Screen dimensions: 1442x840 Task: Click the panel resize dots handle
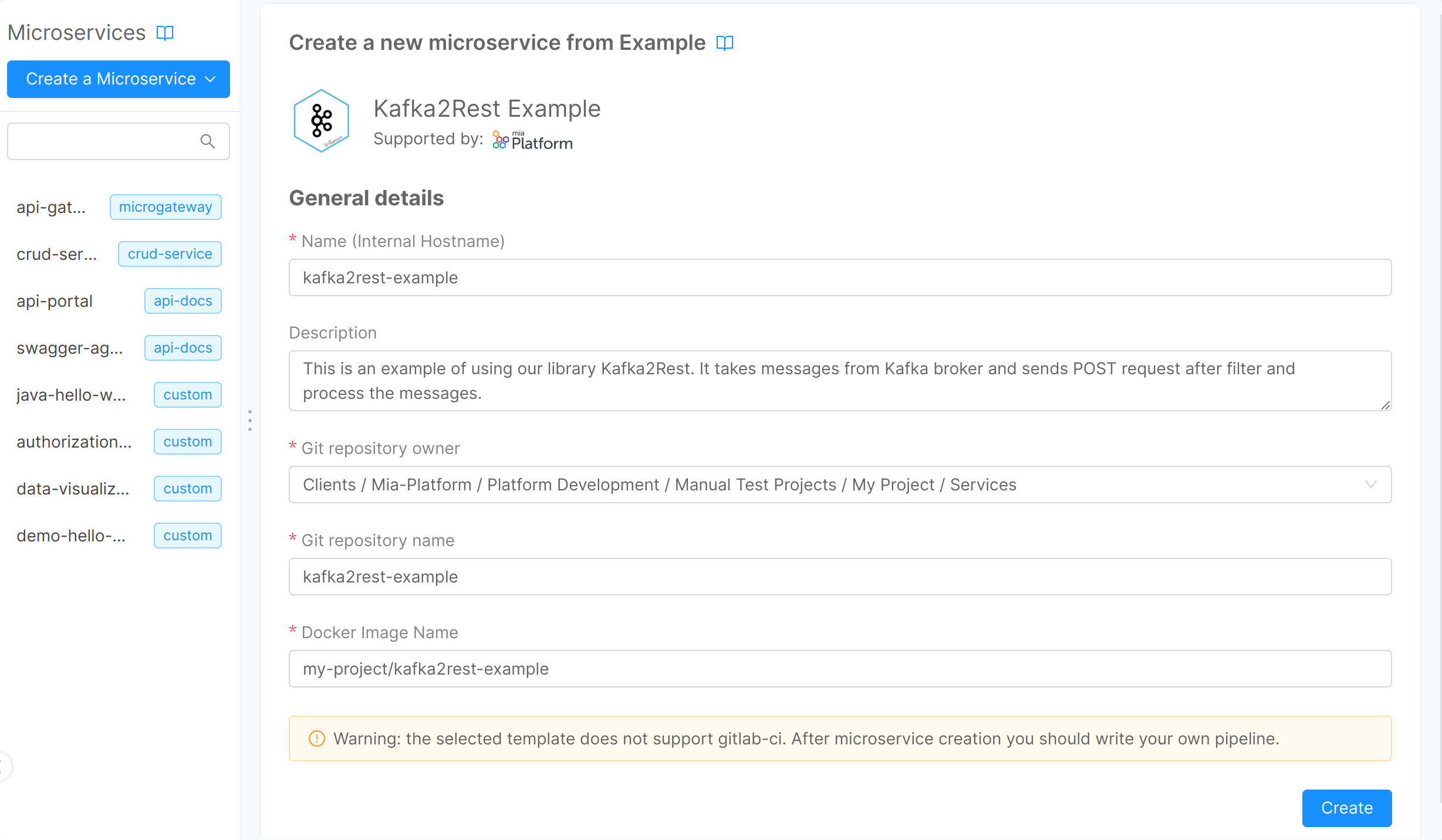[x=250, y=421]
